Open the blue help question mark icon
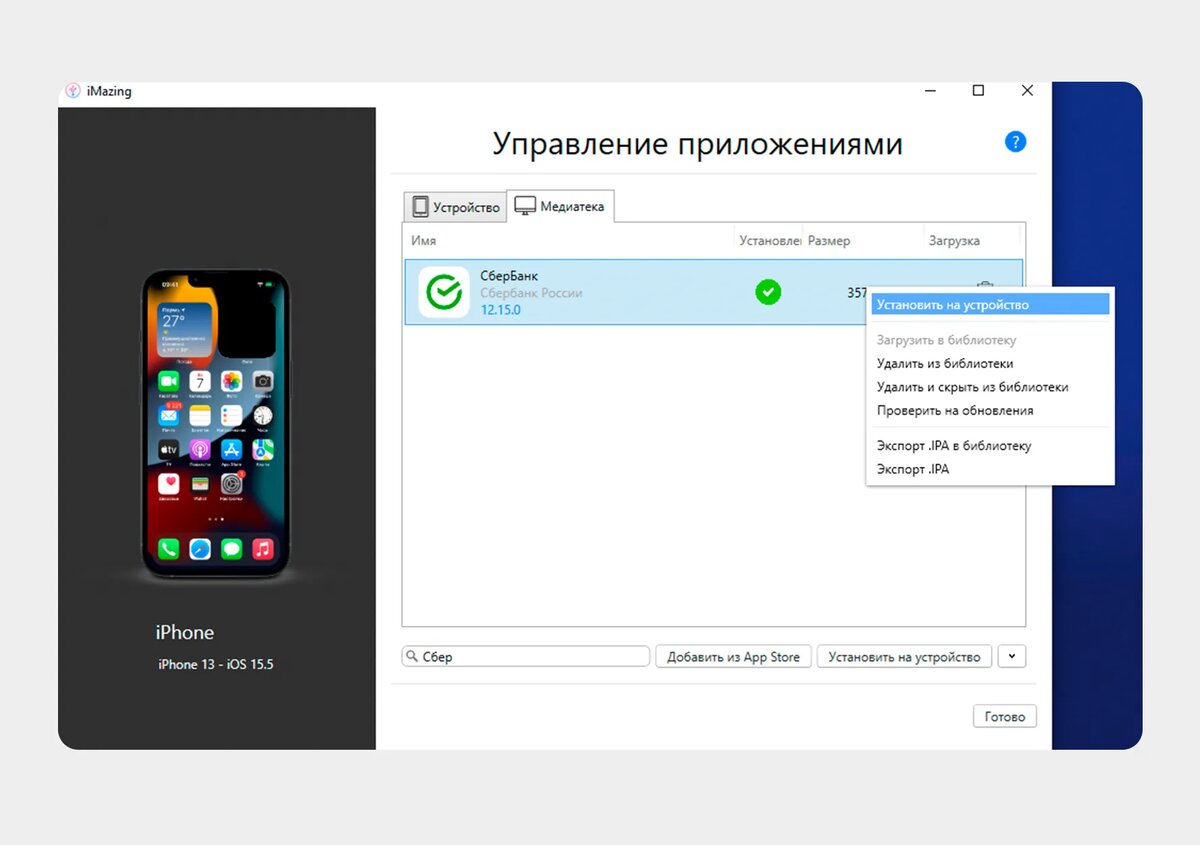The height and width of the screenshot is (845, 1200). 1015,142
